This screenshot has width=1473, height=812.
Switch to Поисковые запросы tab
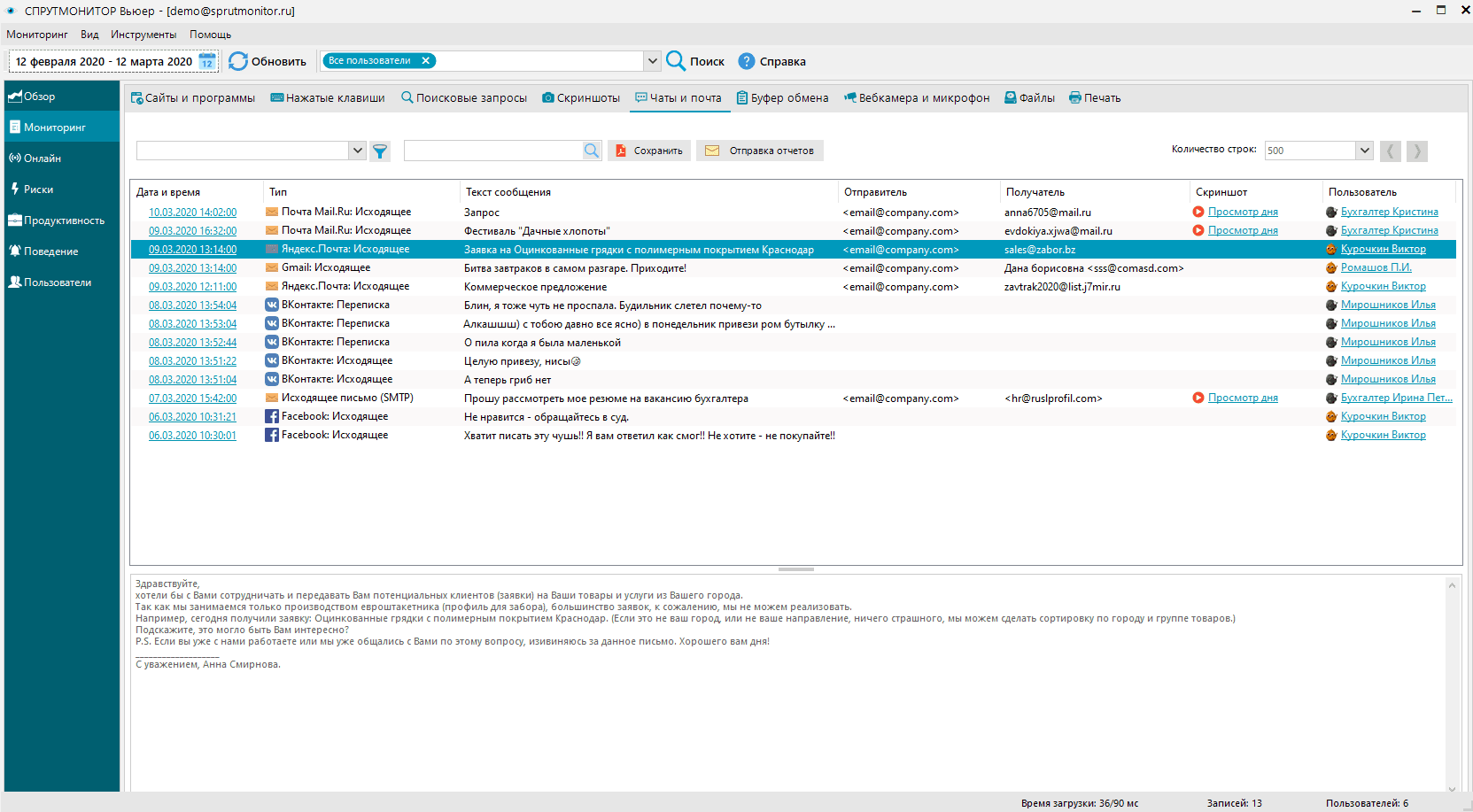pyautogui.click(x=464, y=98)
